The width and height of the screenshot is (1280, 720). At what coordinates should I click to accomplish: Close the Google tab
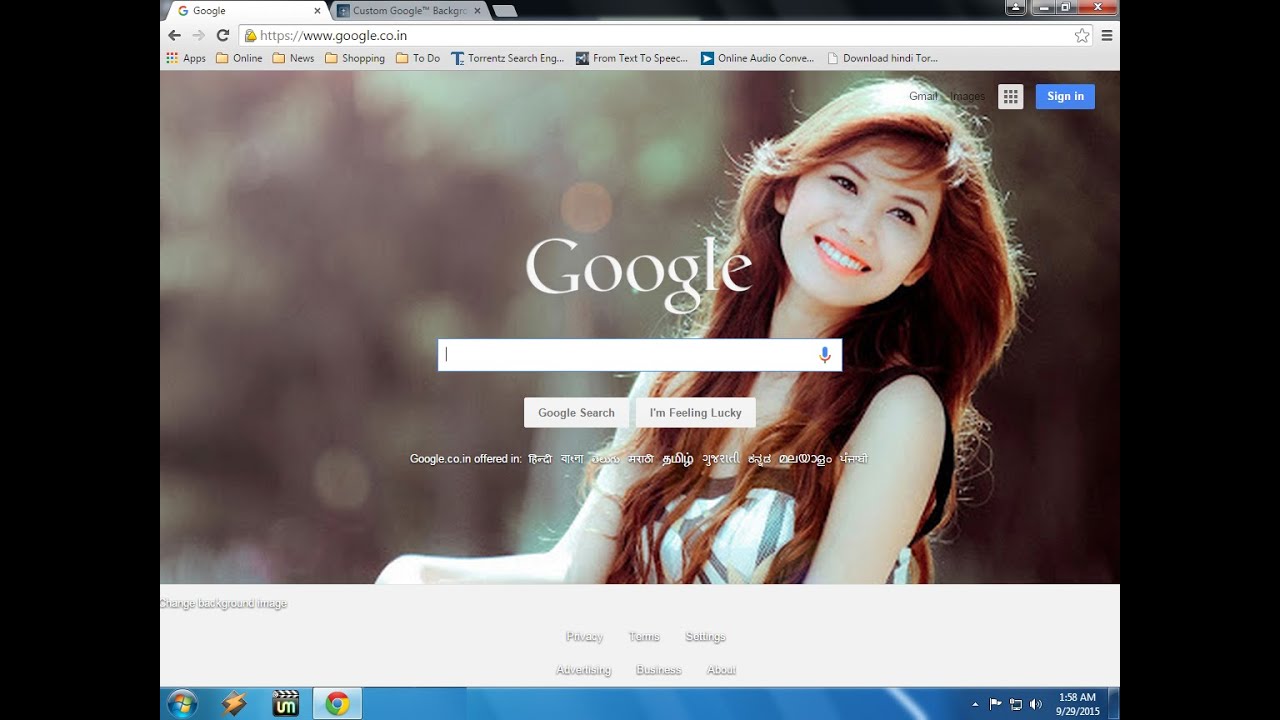pos(318,11)
